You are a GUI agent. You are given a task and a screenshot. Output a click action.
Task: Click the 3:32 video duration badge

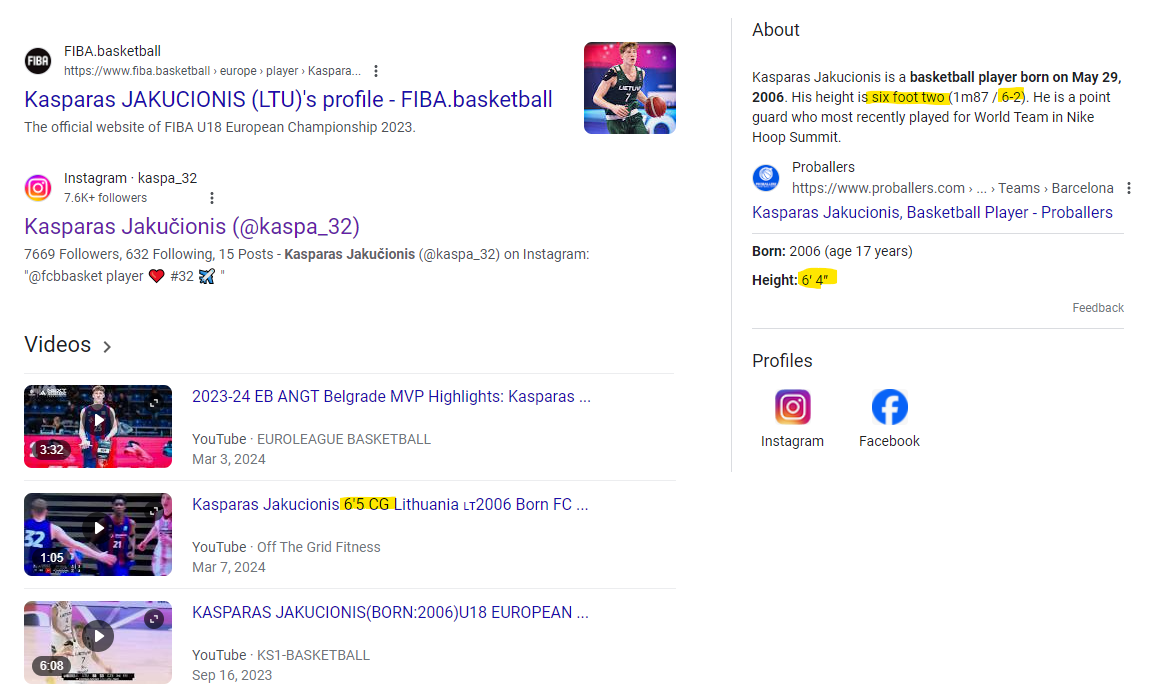click(51, 450)
